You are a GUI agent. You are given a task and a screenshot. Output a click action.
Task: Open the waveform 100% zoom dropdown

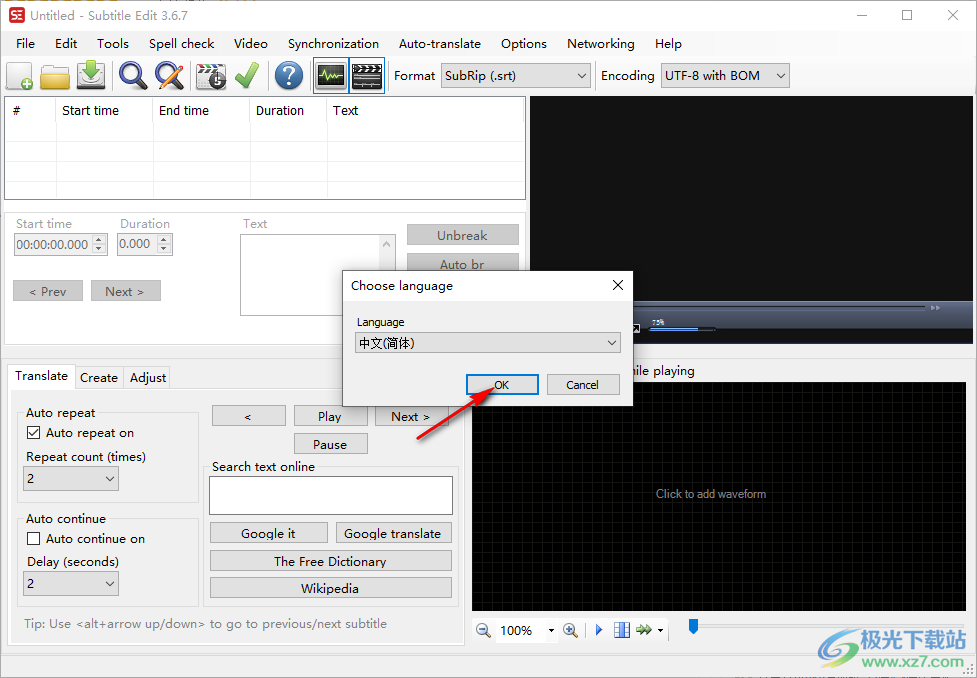pos(551,631)
